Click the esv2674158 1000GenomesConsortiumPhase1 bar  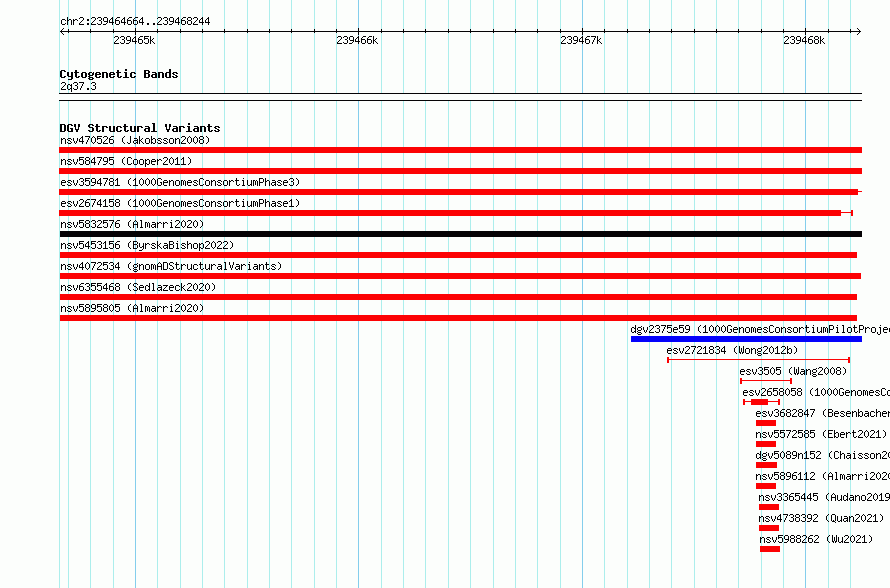456,213
